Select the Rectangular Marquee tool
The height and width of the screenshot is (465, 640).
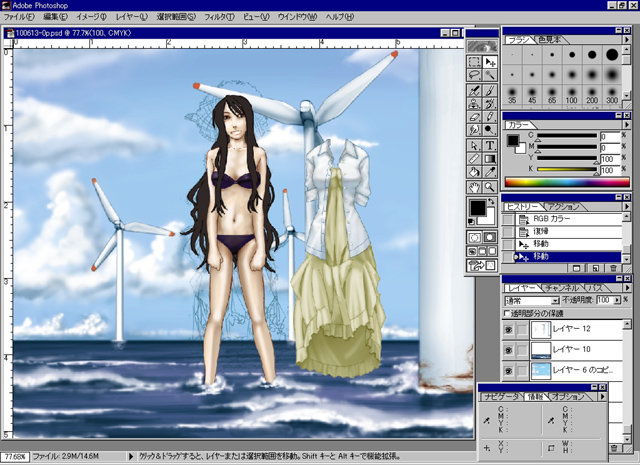coord(474,62)
